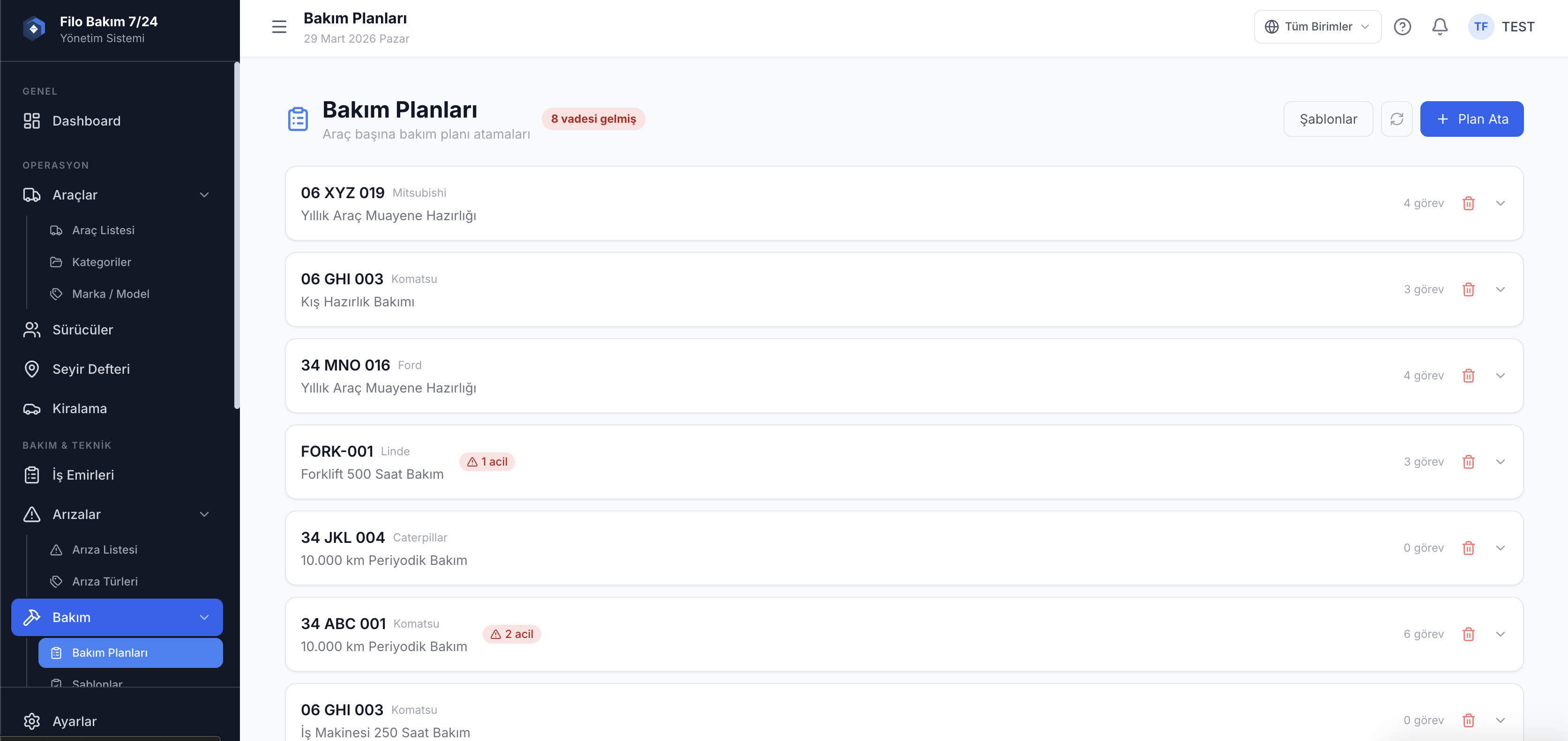The width and height of the screenshot is (1568, 741).
Task: Click the 8 vadesi gelmiş badge
Action: [x=593, y=119]
